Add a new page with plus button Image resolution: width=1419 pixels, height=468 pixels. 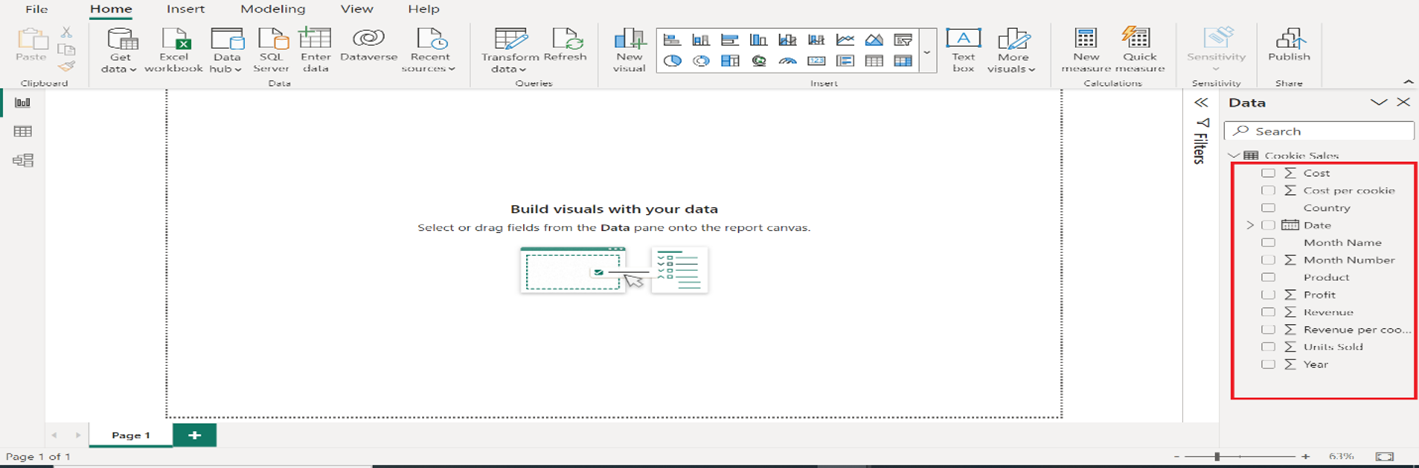[195, 435]
